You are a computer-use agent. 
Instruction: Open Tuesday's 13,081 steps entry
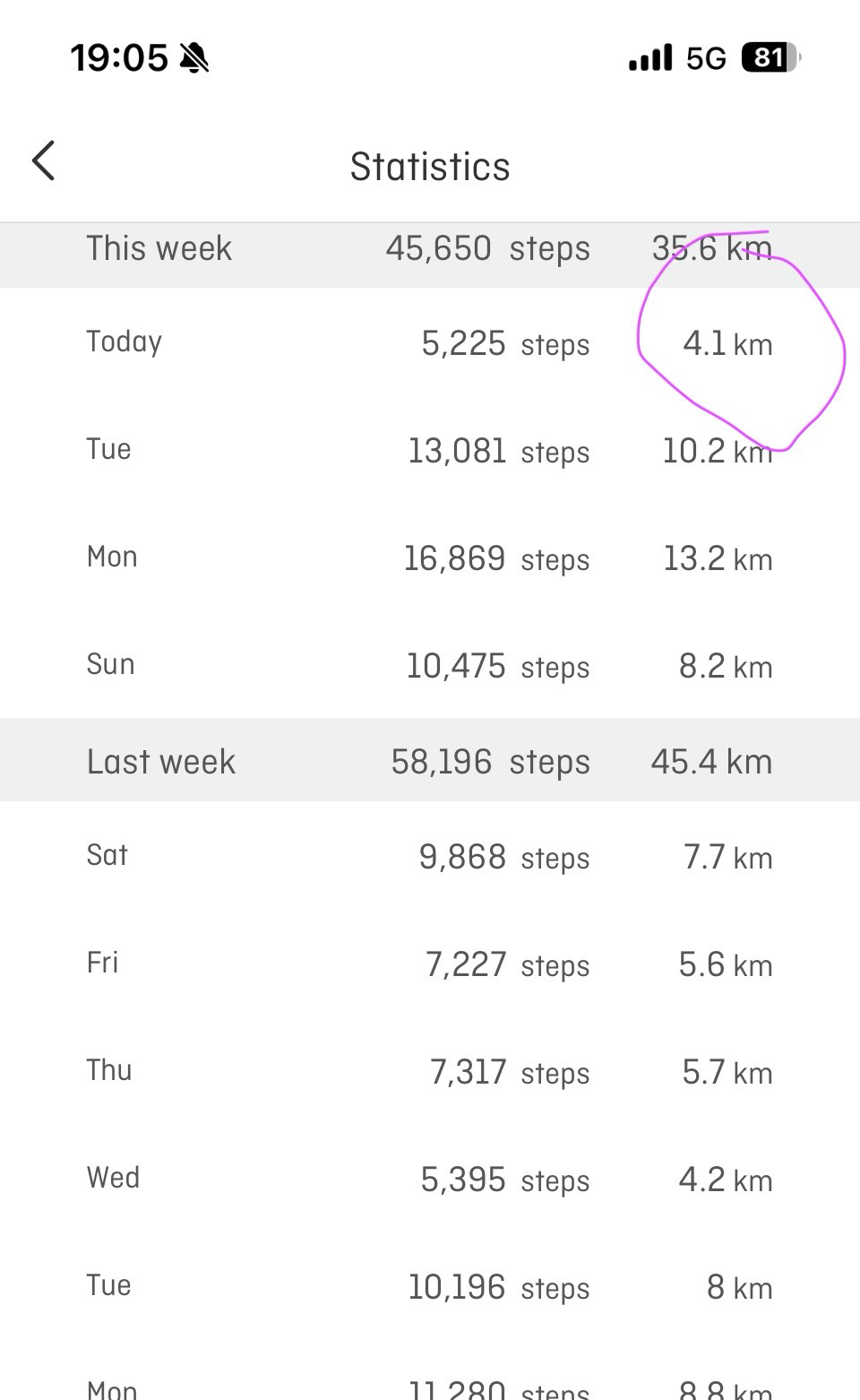coord(430,451)
